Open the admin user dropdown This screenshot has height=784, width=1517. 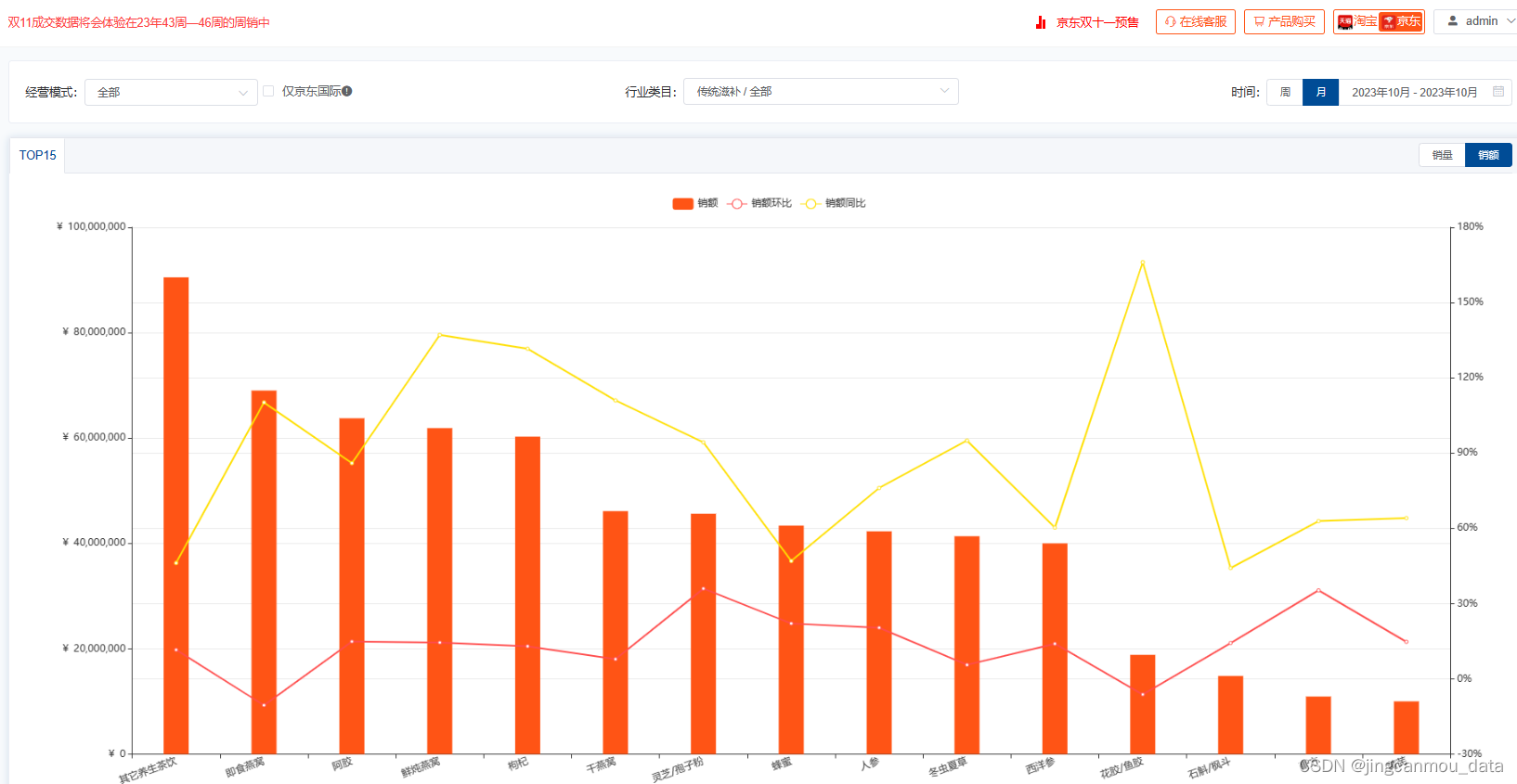pos(1480,21)
